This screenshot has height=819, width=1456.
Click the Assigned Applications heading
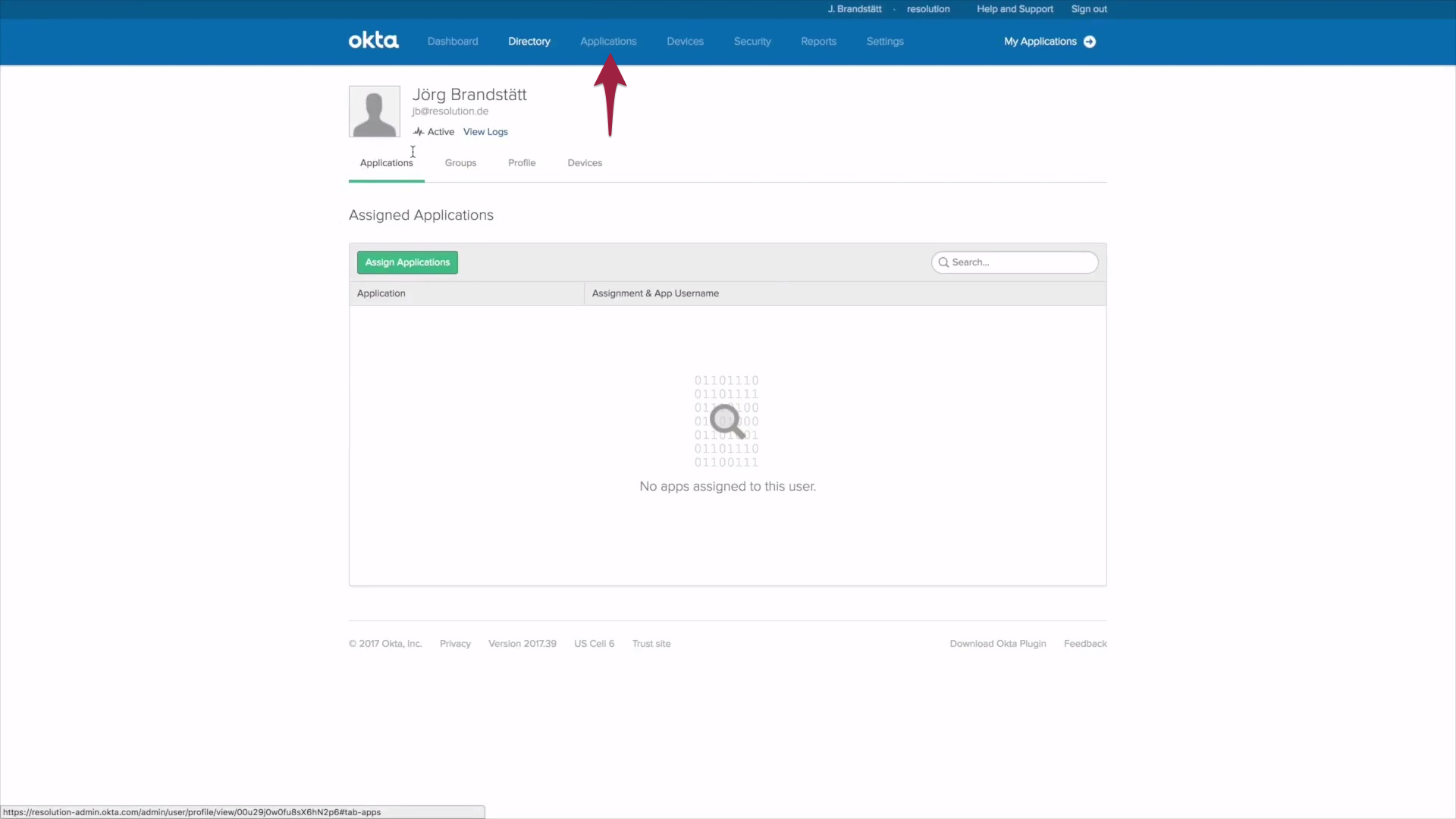pyautogui.click(x=421, y=215)
